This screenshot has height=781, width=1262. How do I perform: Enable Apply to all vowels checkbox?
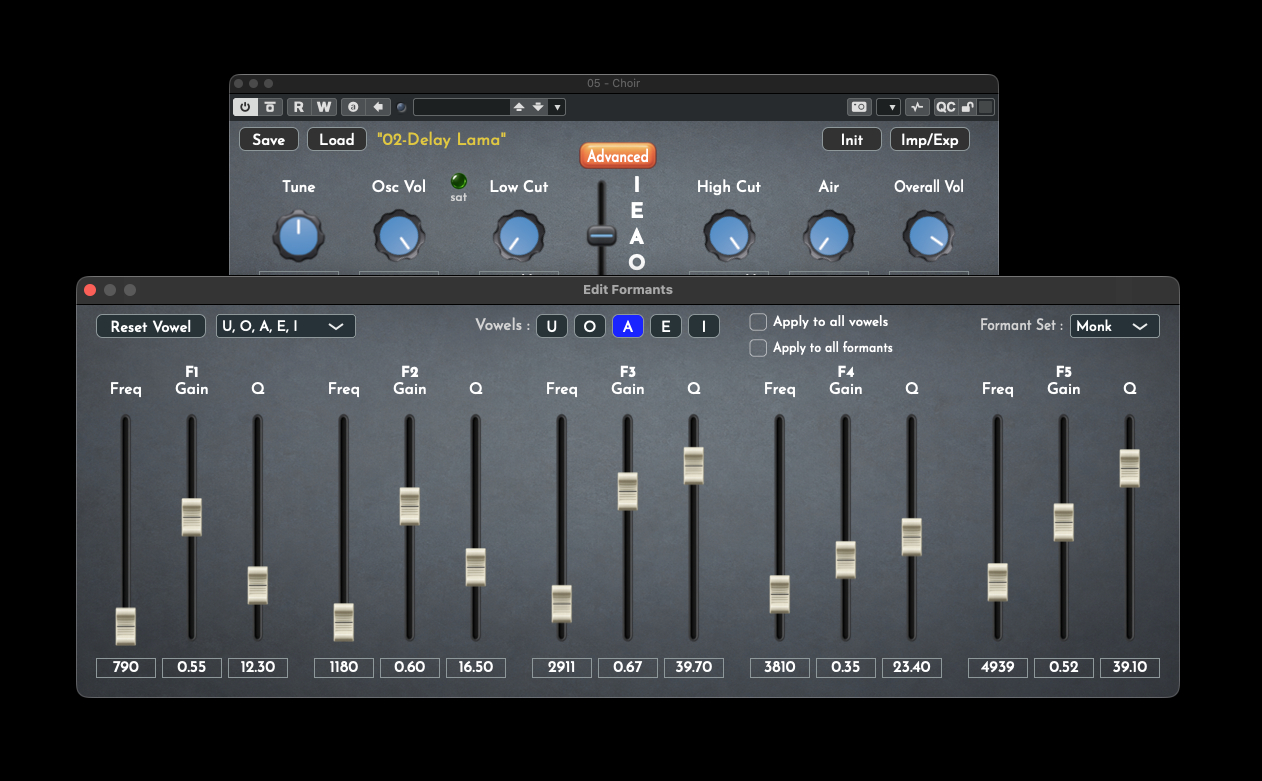coord(759,322)
